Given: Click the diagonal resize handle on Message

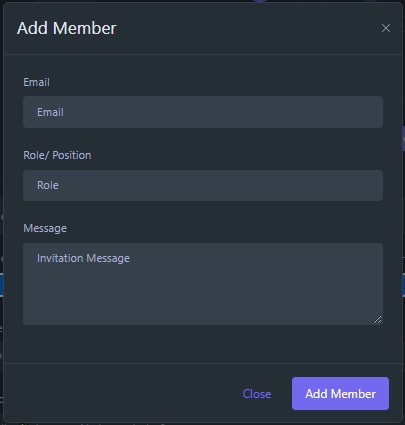Looking at the screenshot, I should point(377,319).
